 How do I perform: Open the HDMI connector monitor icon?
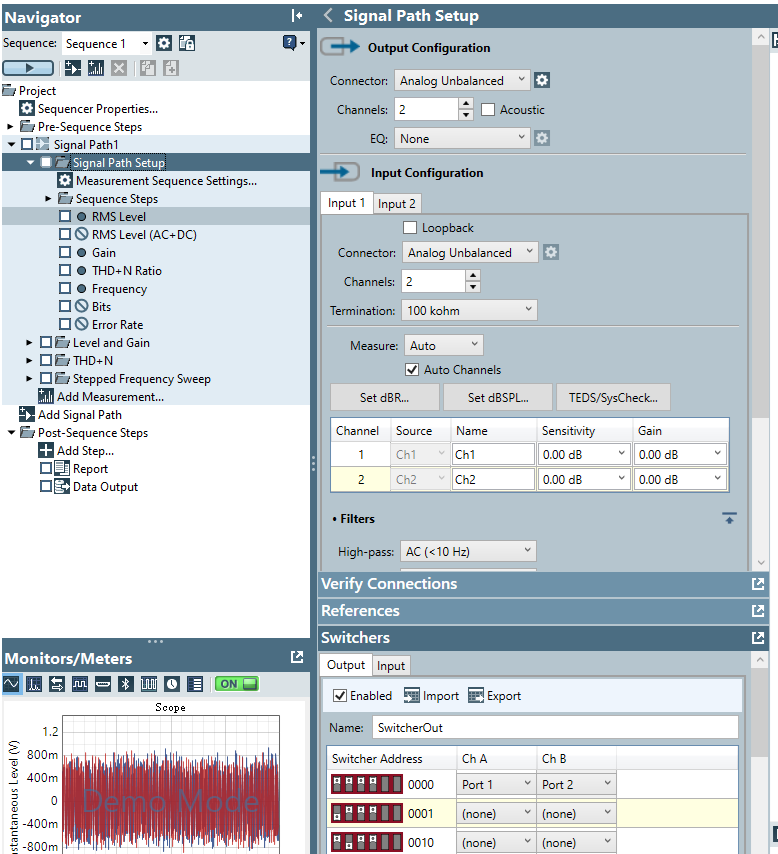(x=103, y=684)
